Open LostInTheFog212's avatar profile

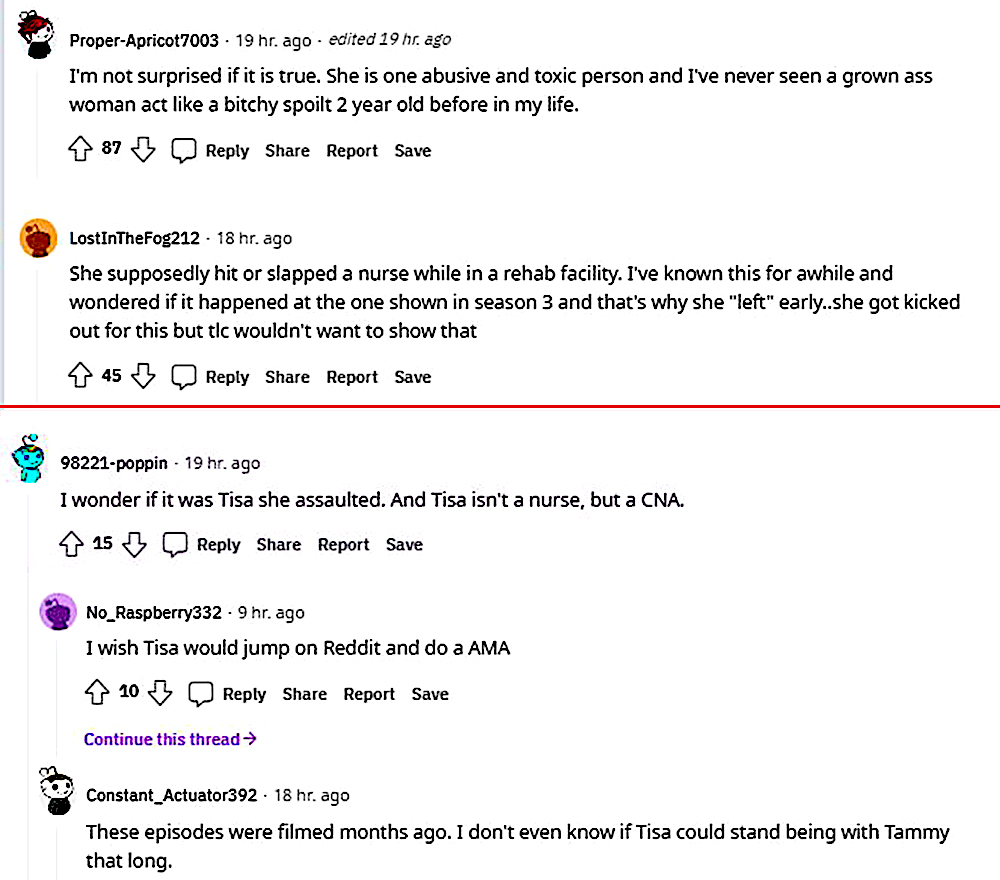coord(38,238)
